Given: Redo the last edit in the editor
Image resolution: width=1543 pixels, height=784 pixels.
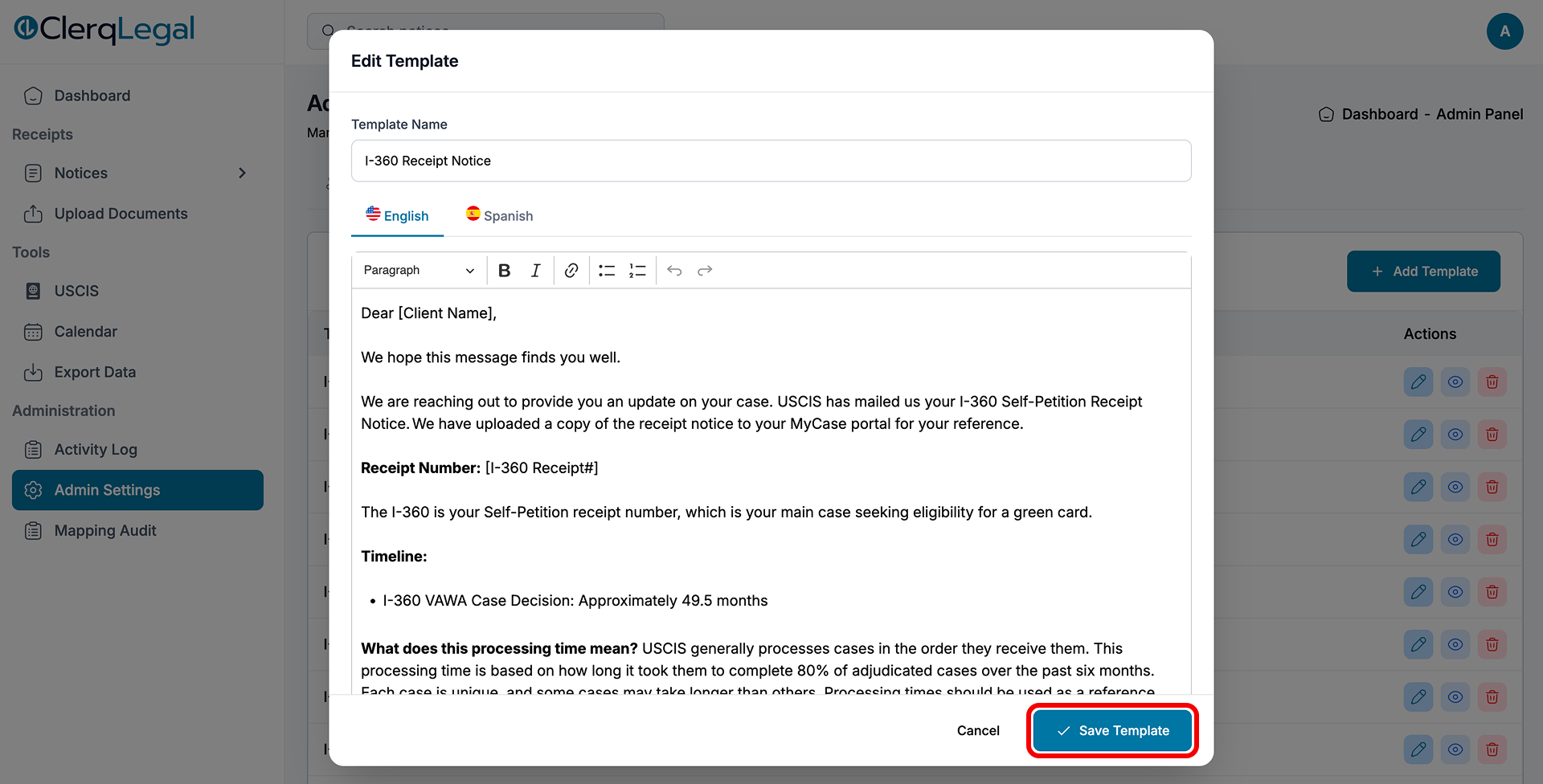Looking at the screenshot, I should point(705,271).
